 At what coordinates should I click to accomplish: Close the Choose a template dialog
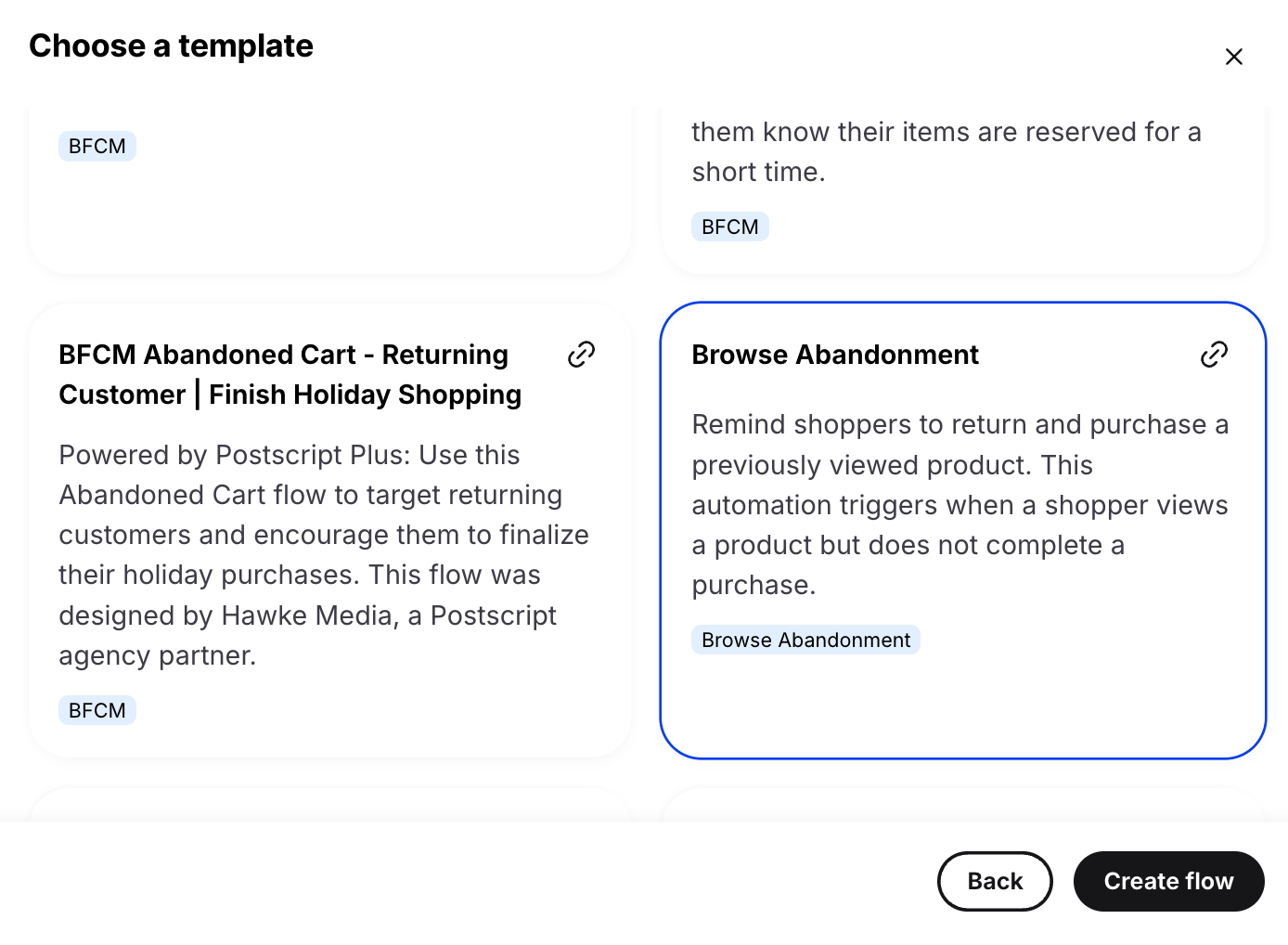[x=1233, y=58]
